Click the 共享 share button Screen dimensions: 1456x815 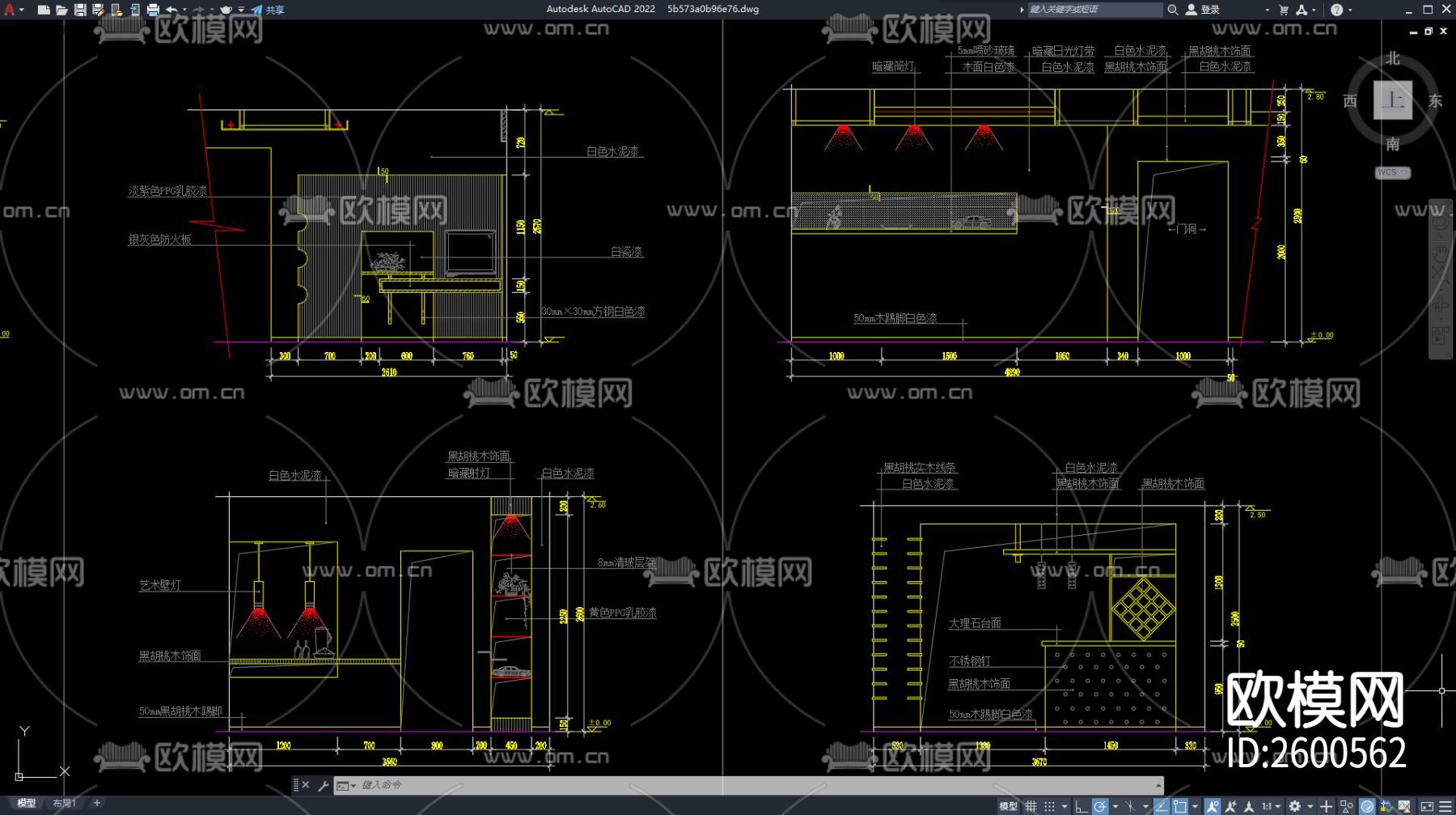coord(268,10)
